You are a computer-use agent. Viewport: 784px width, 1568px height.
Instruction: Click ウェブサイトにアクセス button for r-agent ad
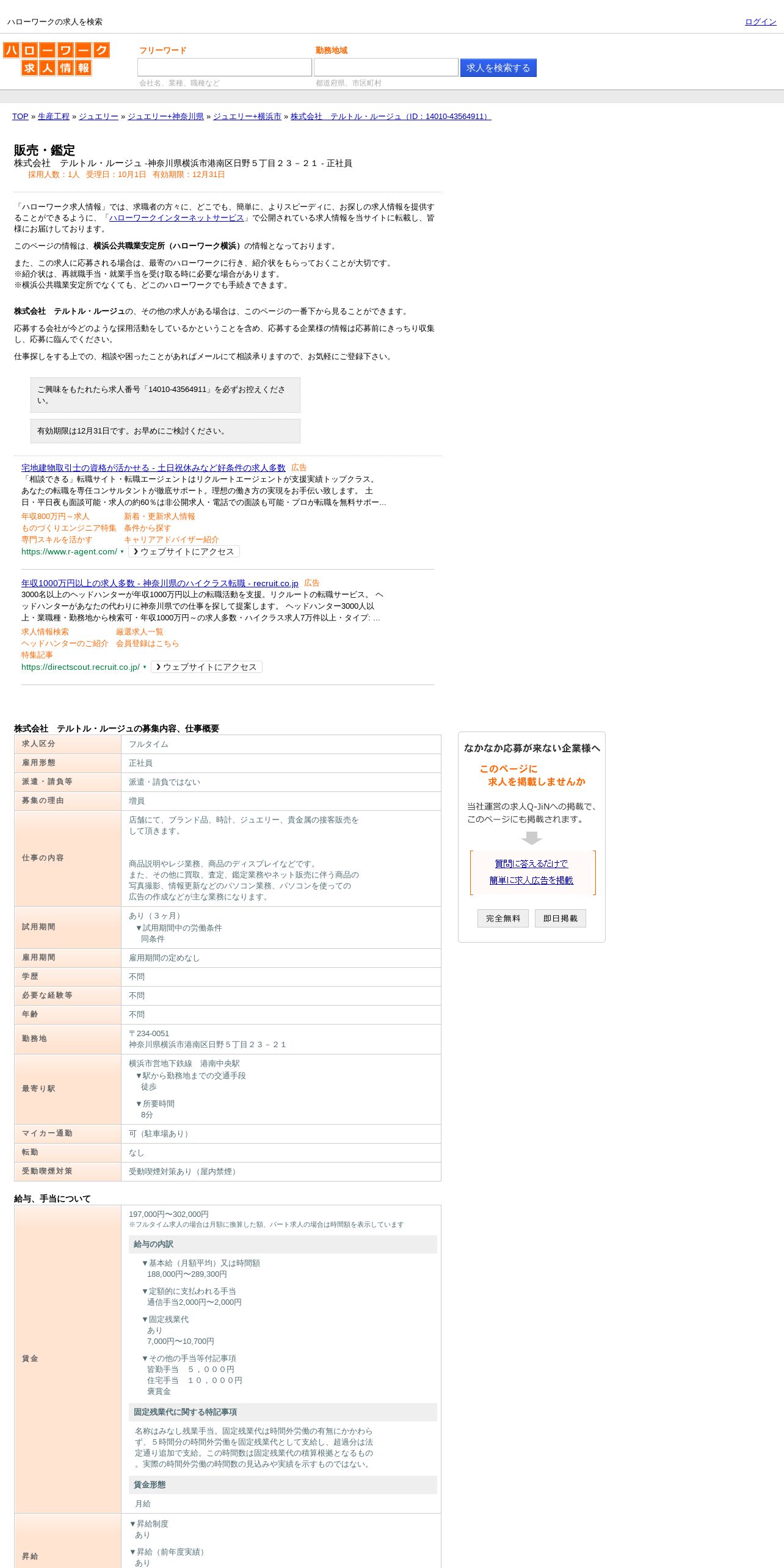pos(184,552)
